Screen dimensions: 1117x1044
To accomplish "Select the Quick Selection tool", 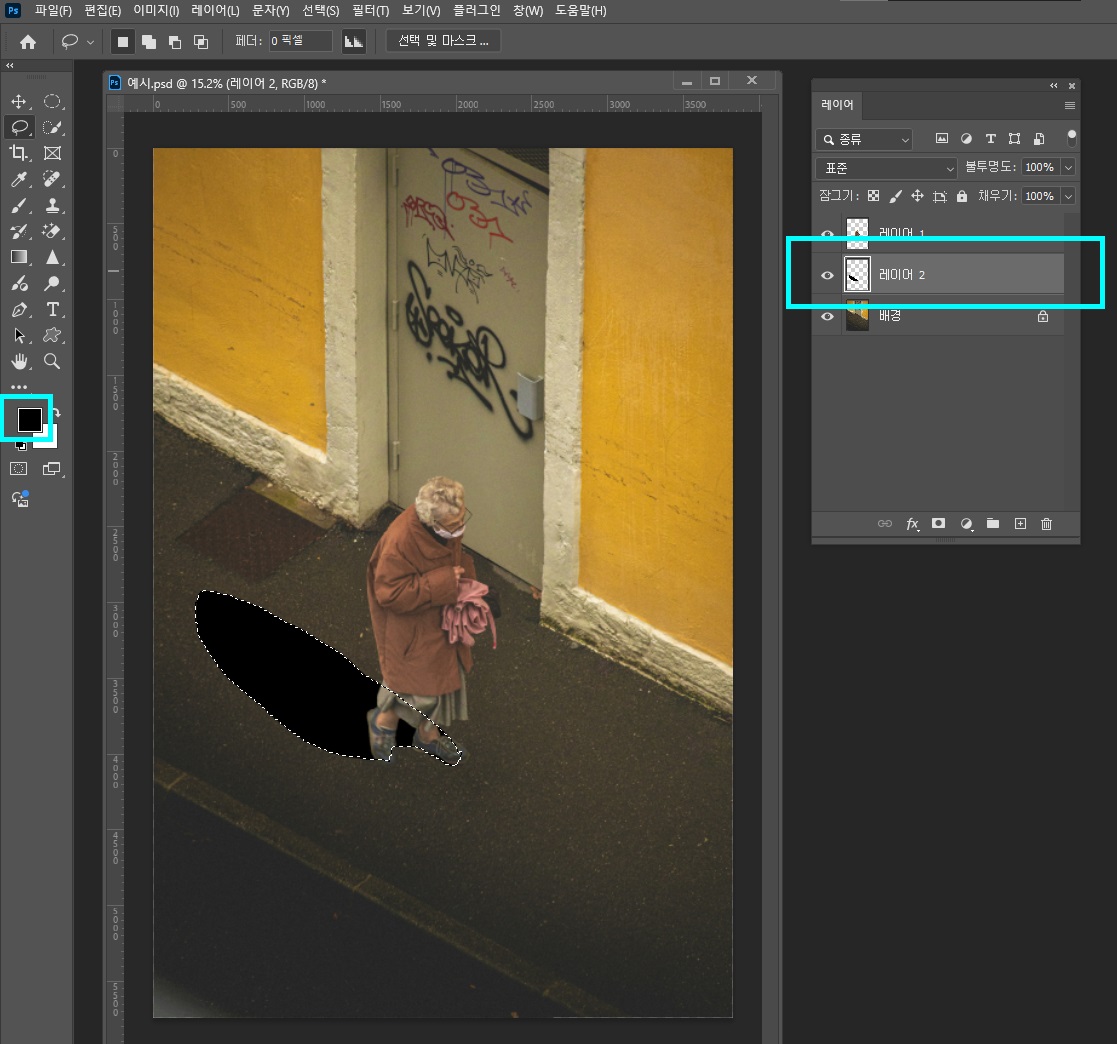I will [x=52, y=127].
